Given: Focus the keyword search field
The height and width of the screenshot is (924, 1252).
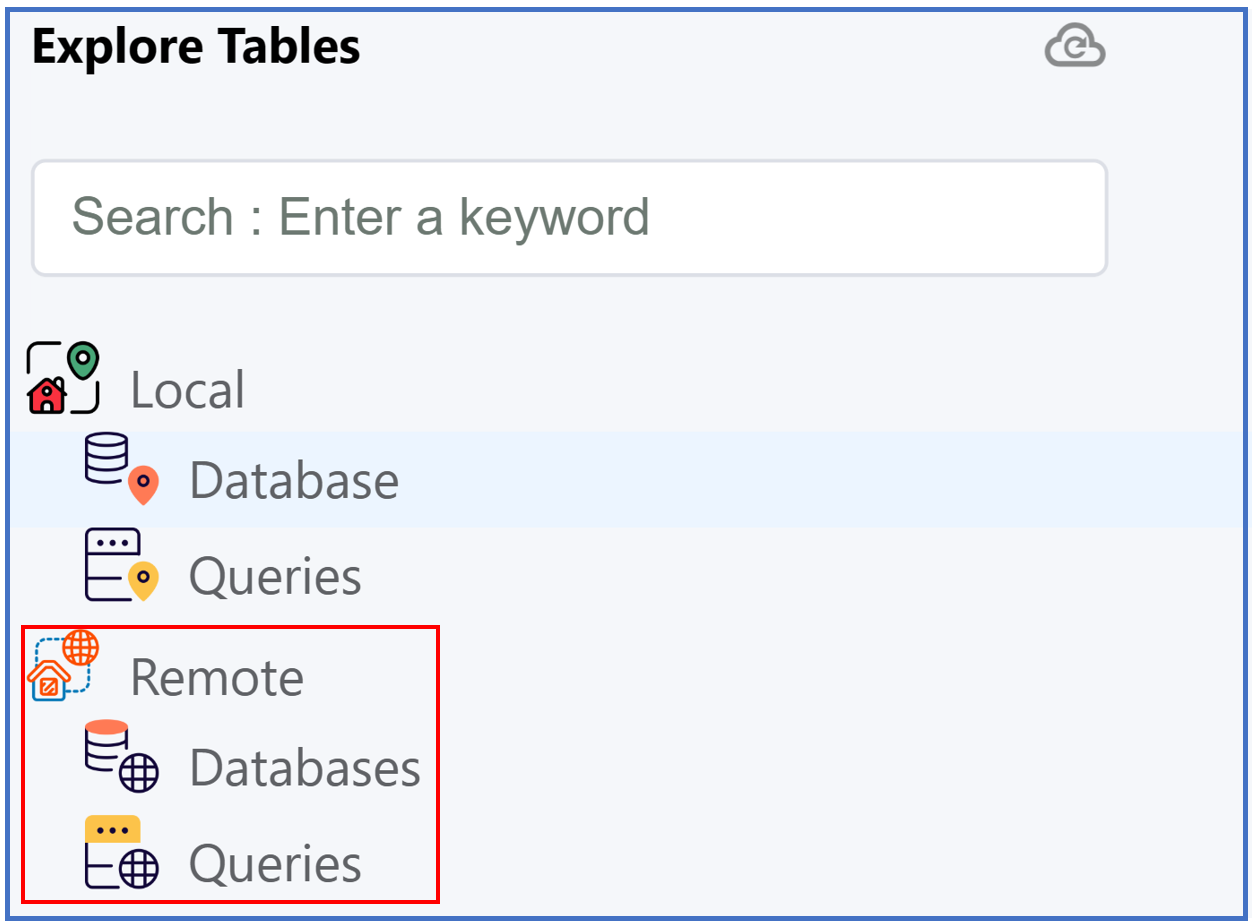Looking at the screenshot, I should (569, 217).
